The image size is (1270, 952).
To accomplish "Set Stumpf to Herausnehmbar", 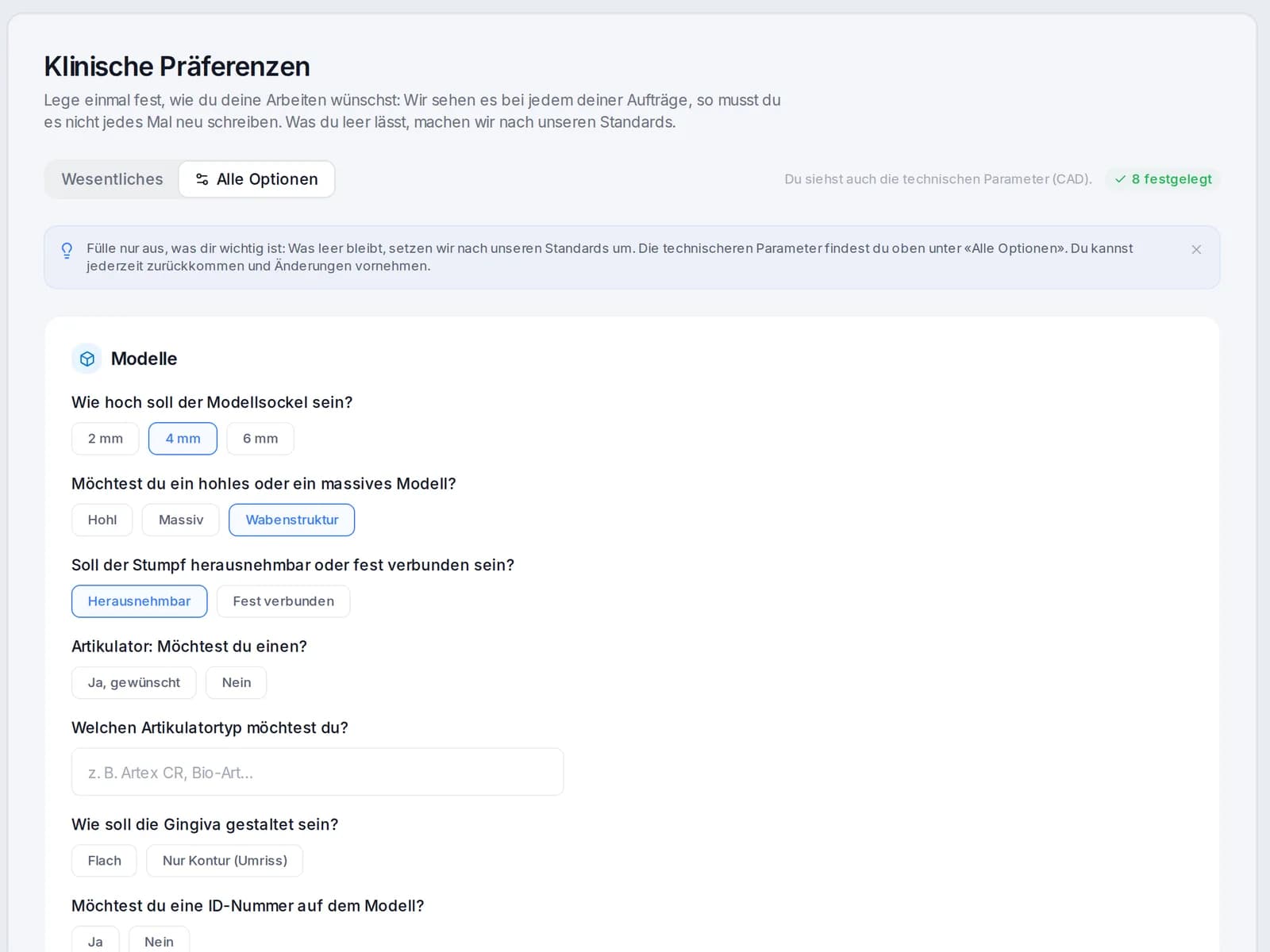I will (139, 601).
